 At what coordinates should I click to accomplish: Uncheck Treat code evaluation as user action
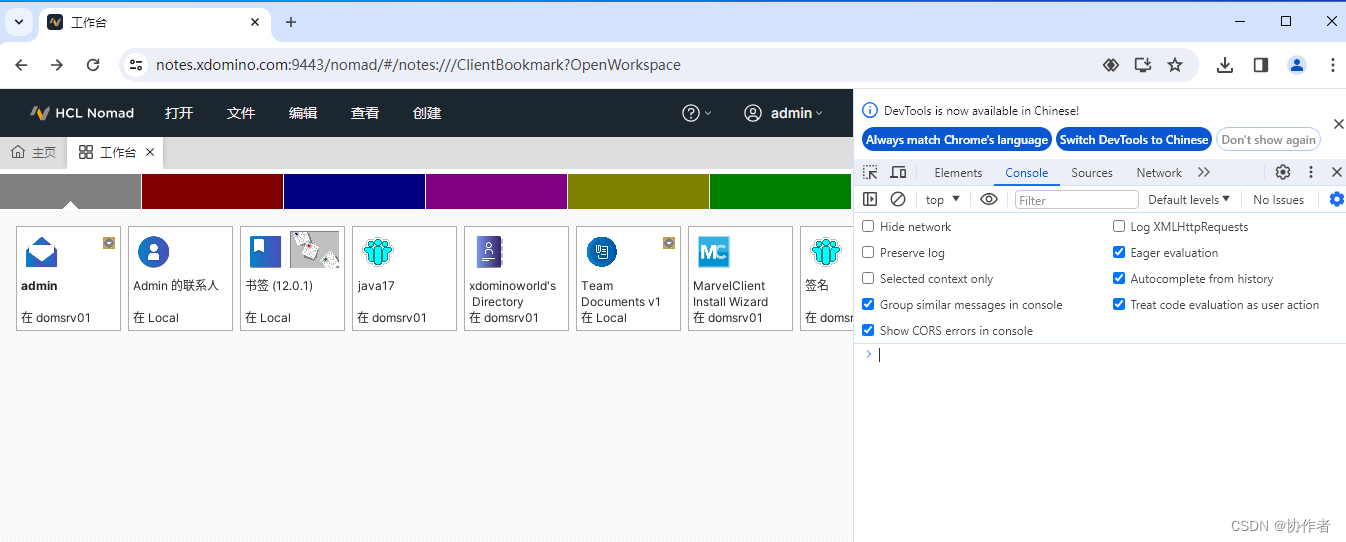tap(1119, 305)
